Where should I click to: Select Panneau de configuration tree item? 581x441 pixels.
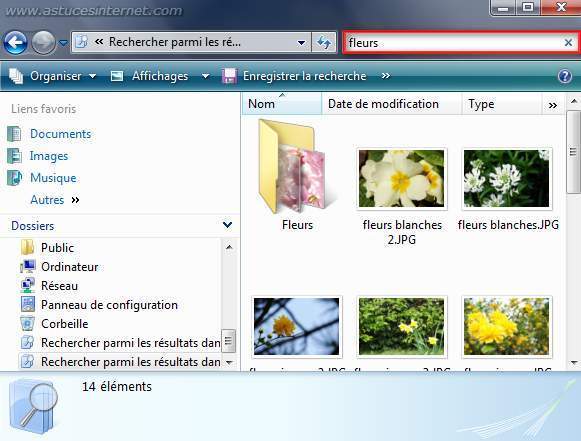tap(109, 305)
